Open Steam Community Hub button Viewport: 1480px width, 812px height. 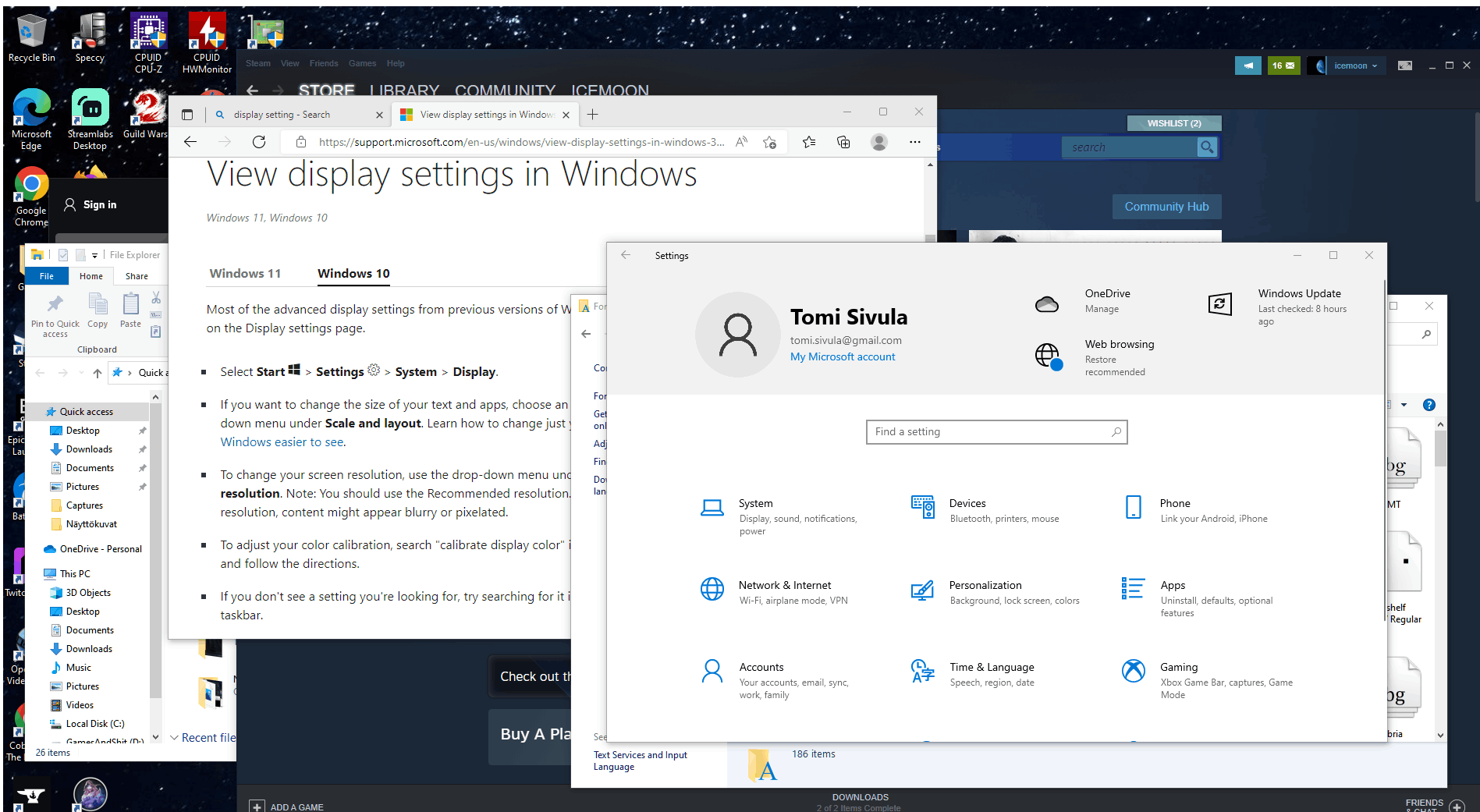1166,207
